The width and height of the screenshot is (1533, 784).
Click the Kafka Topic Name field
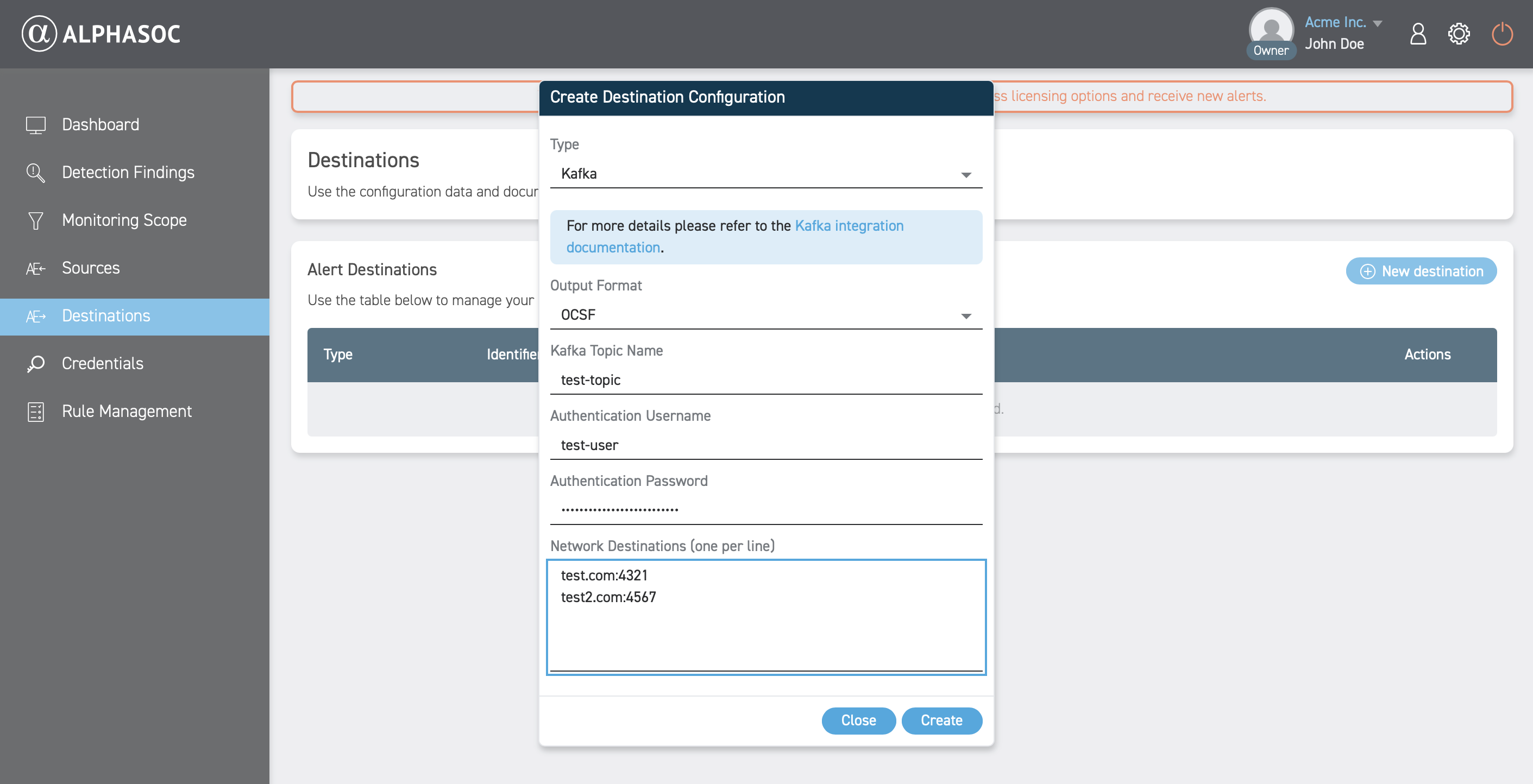(x=765, y=380)
